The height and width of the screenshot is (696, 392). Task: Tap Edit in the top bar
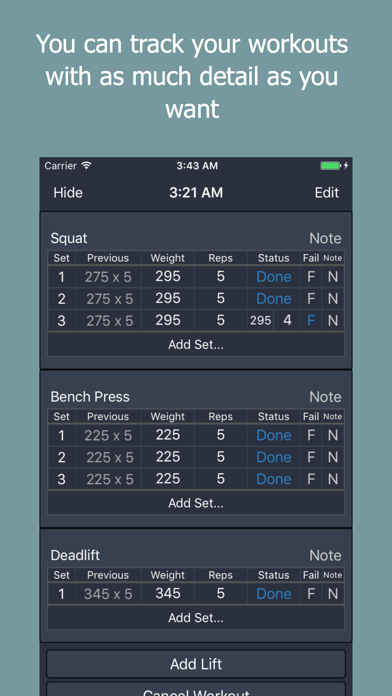(327, 193)
